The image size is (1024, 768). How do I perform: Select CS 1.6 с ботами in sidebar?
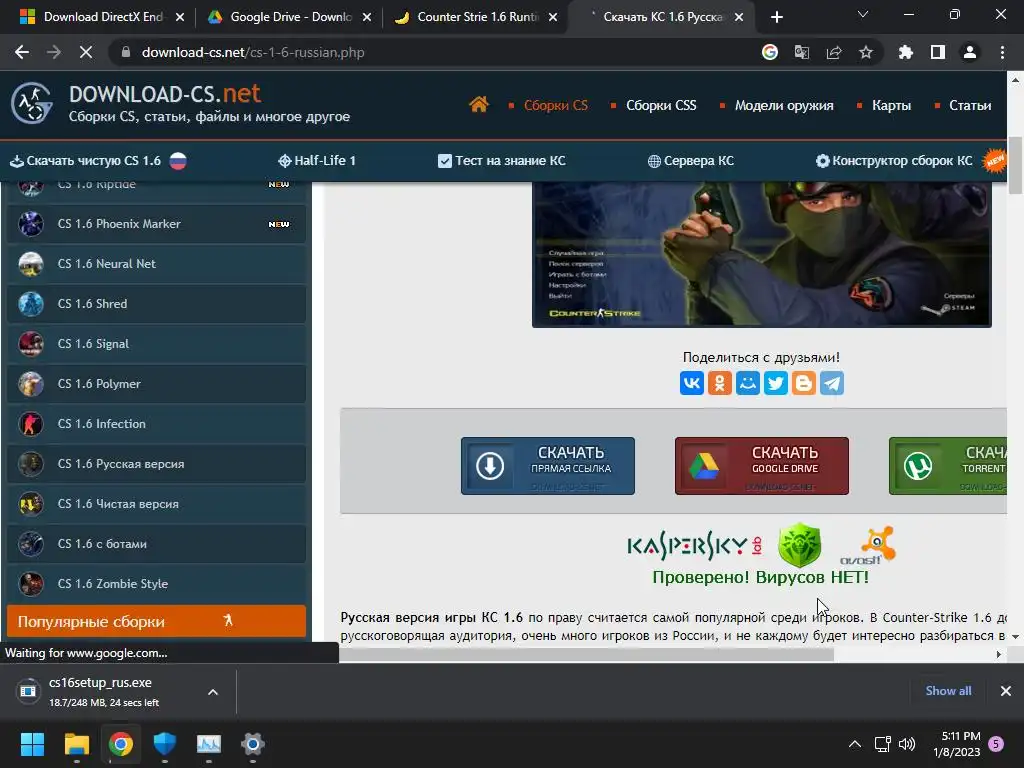(x=156, y=543)
